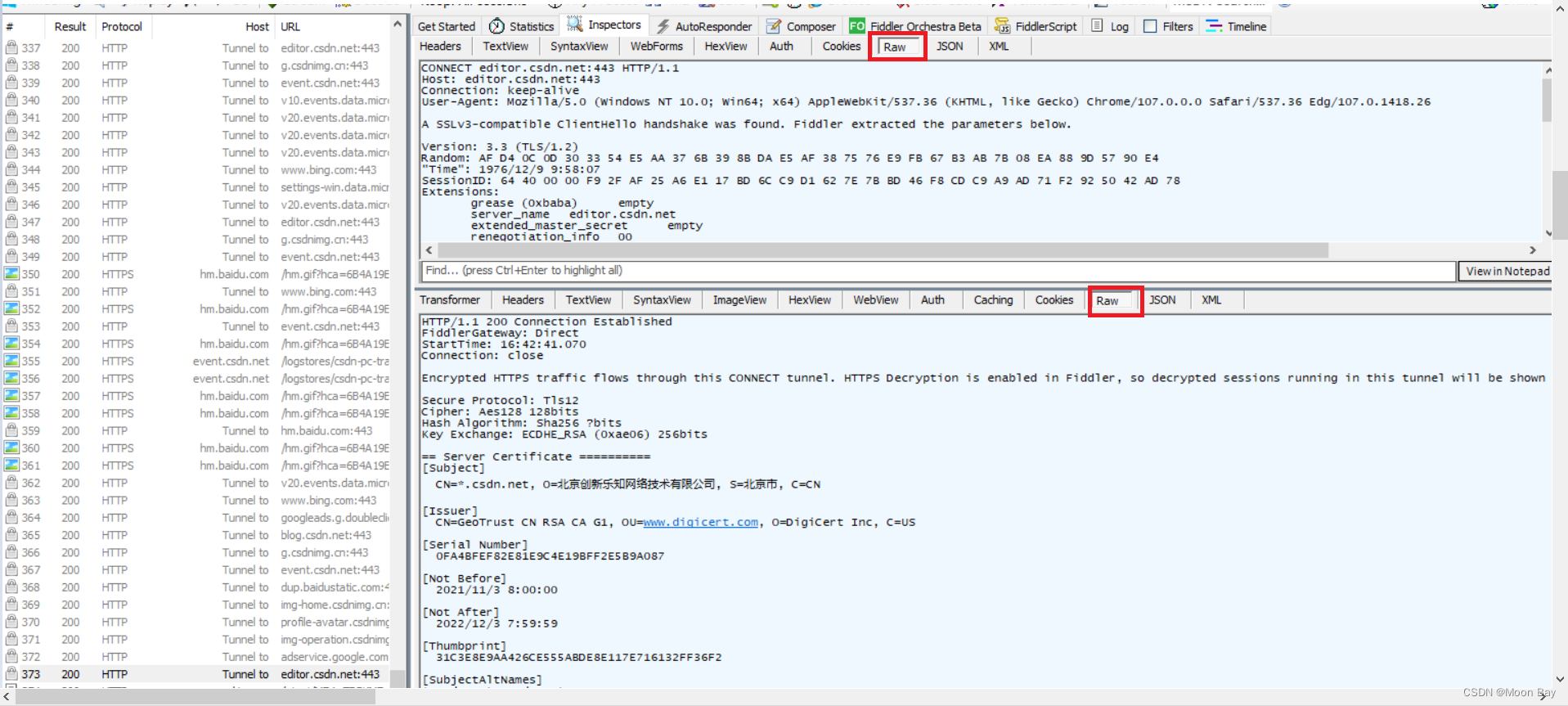Toggle the Filters checkbox
Image resolution: width=1568 pixels, height=706 pixels.
click(1150, 26)
